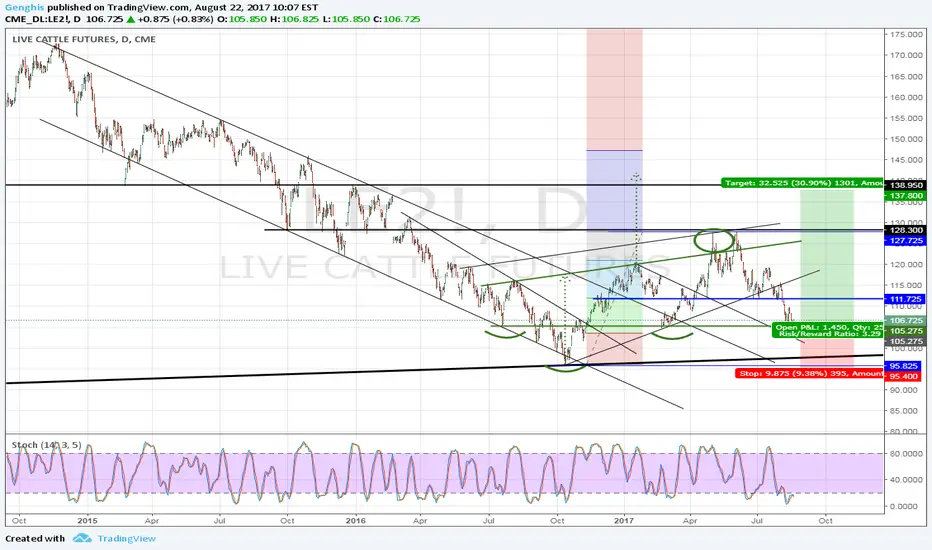Click the 120.000 price axis value
Image resolution: width=932 pixels, height=550 pixels.
coord(906,265)
